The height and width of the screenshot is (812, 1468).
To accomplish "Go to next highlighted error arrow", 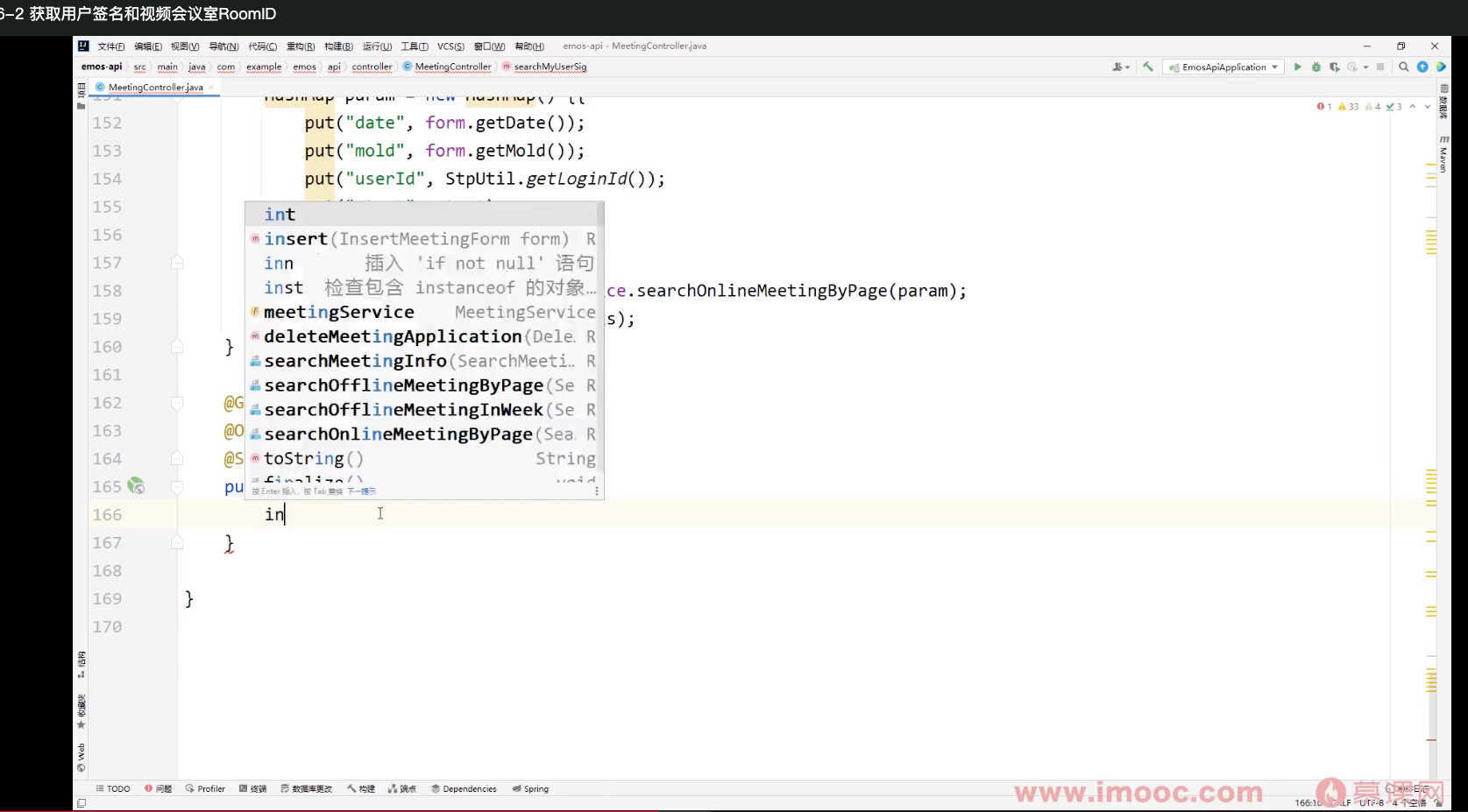I will point(1428,107).
